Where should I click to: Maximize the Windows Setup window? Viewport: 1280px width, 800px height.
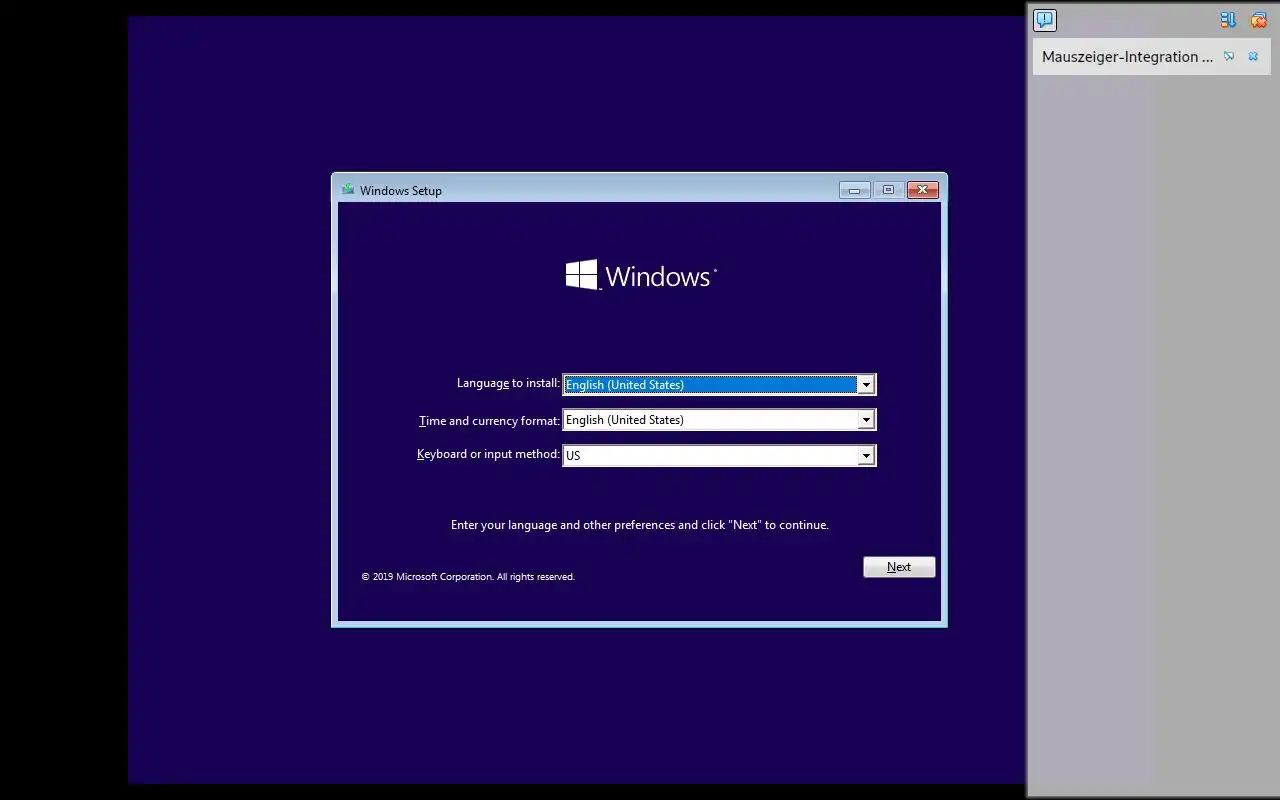(x=888, y=190)
